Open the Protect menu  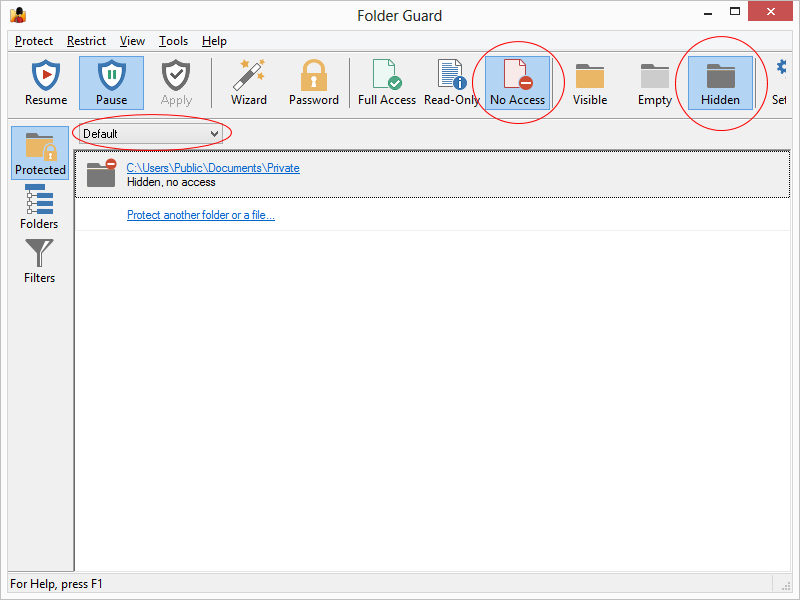pyautogui.click(x=34, y=41)
